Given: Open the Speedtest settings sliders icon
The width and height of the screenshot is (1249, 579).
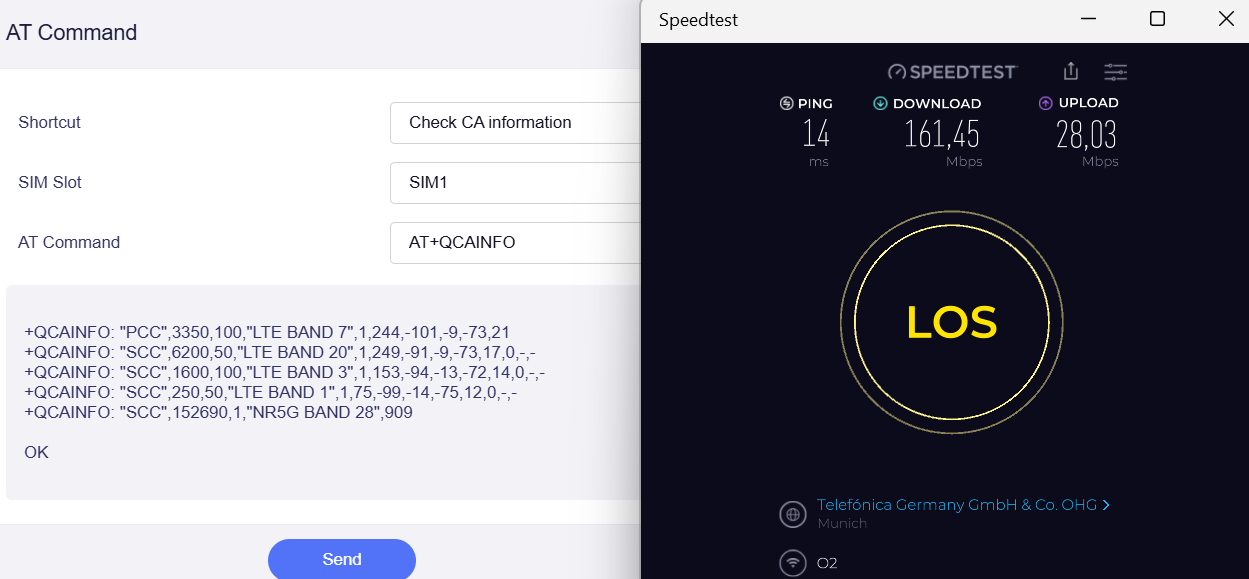Looking at the screenshot, I should coord(1115,71).
